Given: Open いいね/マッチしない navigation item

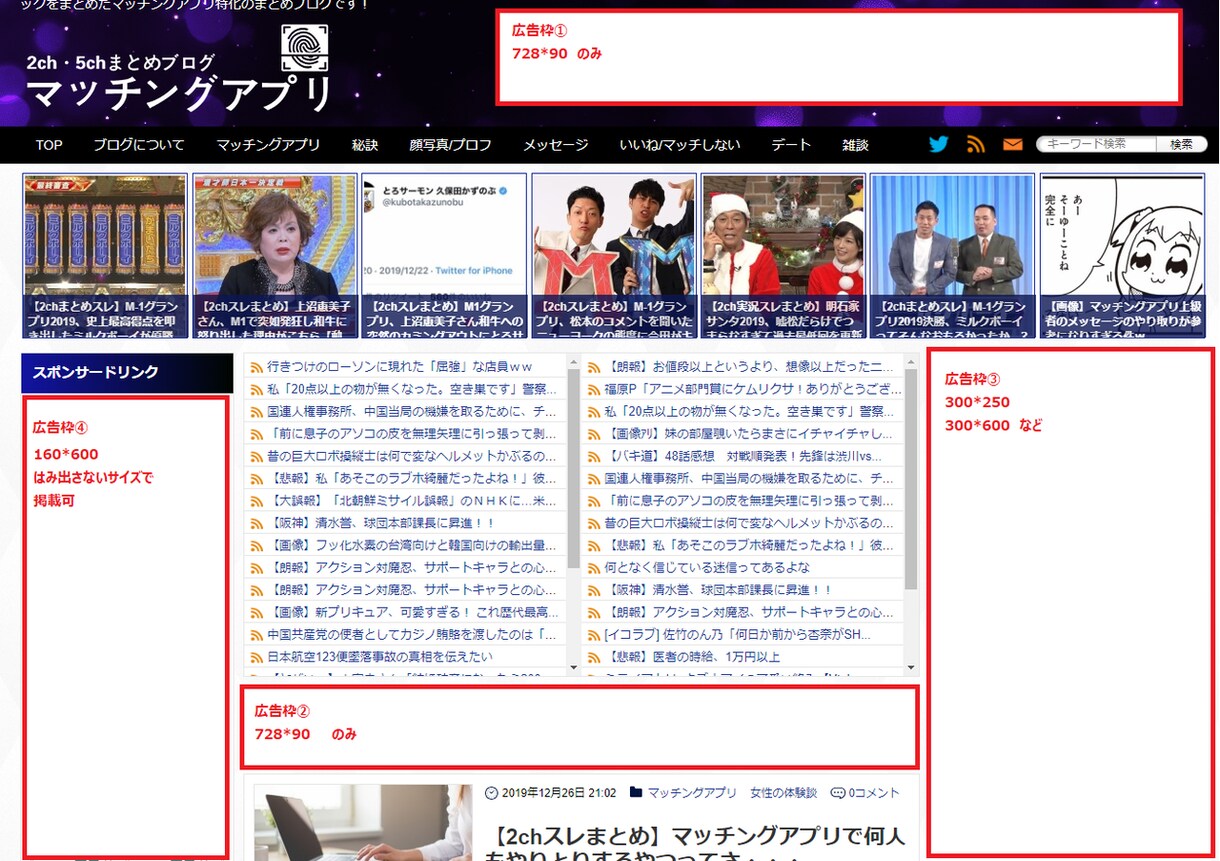Looking at the screenshot, I should 680,145.
